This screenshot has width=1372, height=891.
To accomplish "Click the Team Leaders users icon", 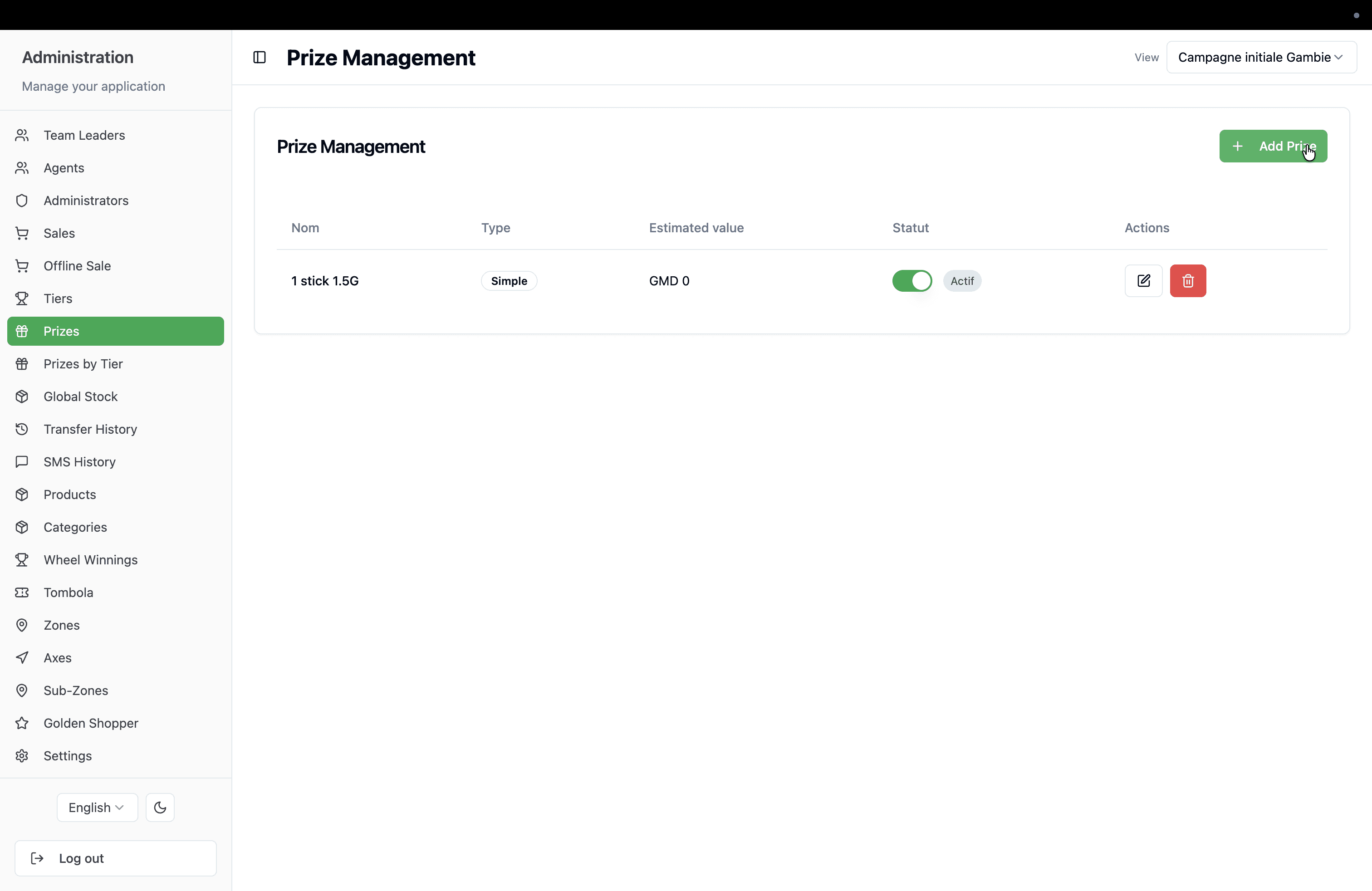I will [22, 135].
